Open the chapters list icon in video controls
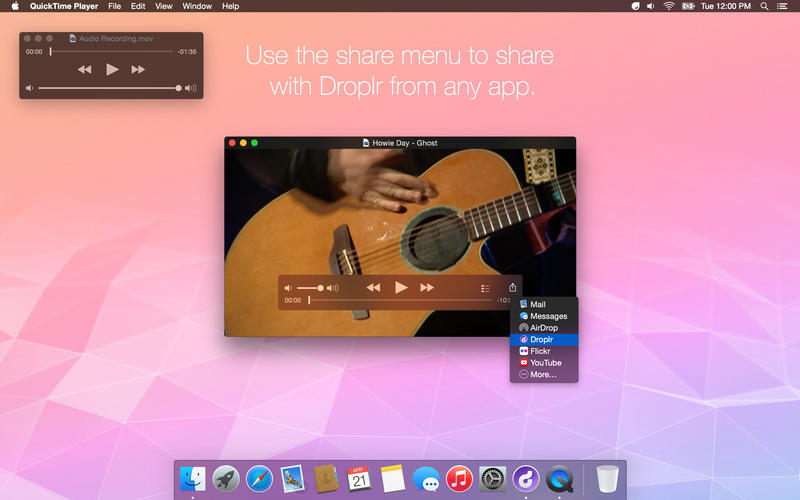800x500 pixels. click(x=485, y=288)
